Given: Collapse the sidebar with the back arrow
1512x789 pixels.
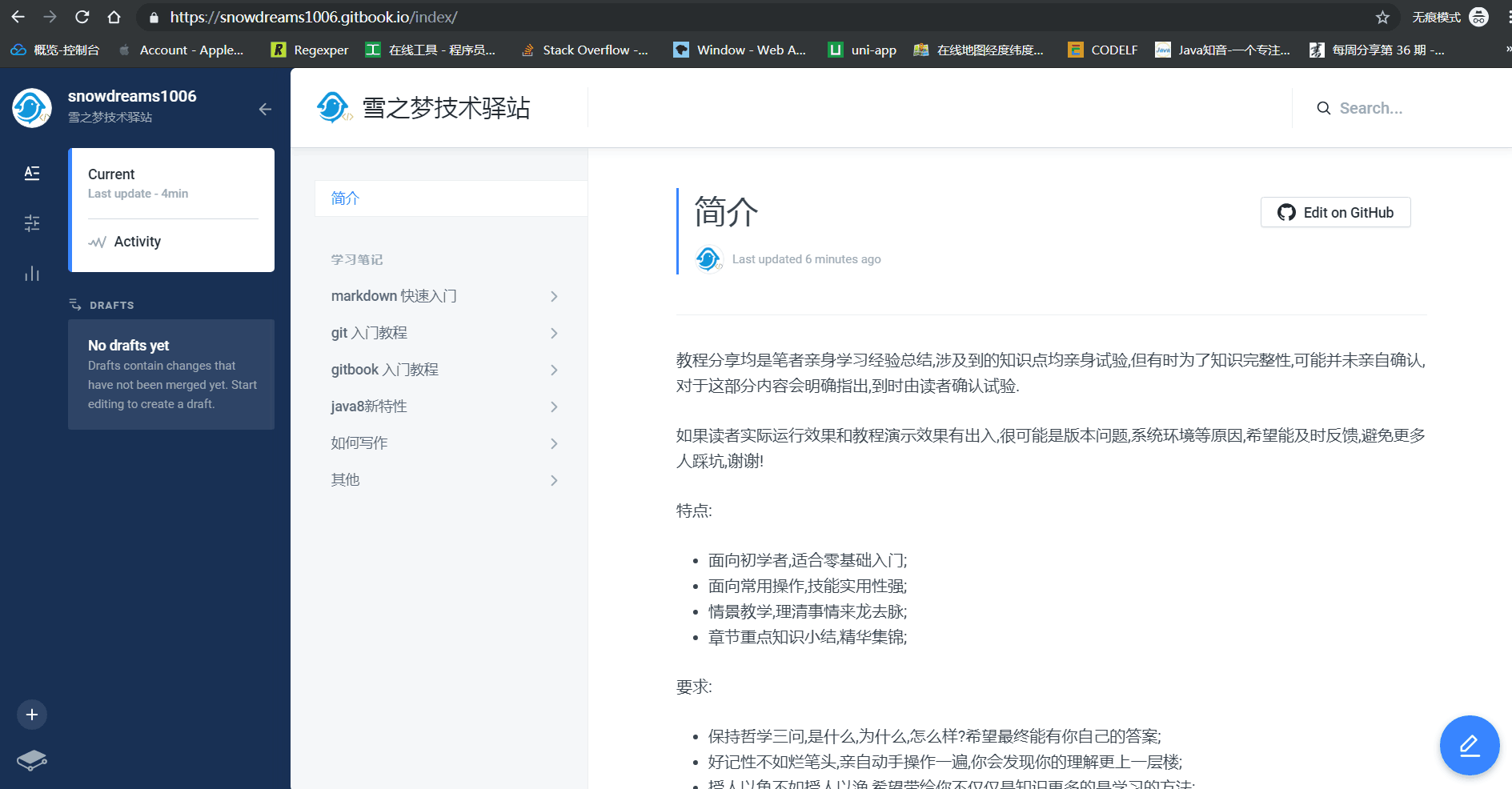Looking at the screenshot, I should point(265,110).
